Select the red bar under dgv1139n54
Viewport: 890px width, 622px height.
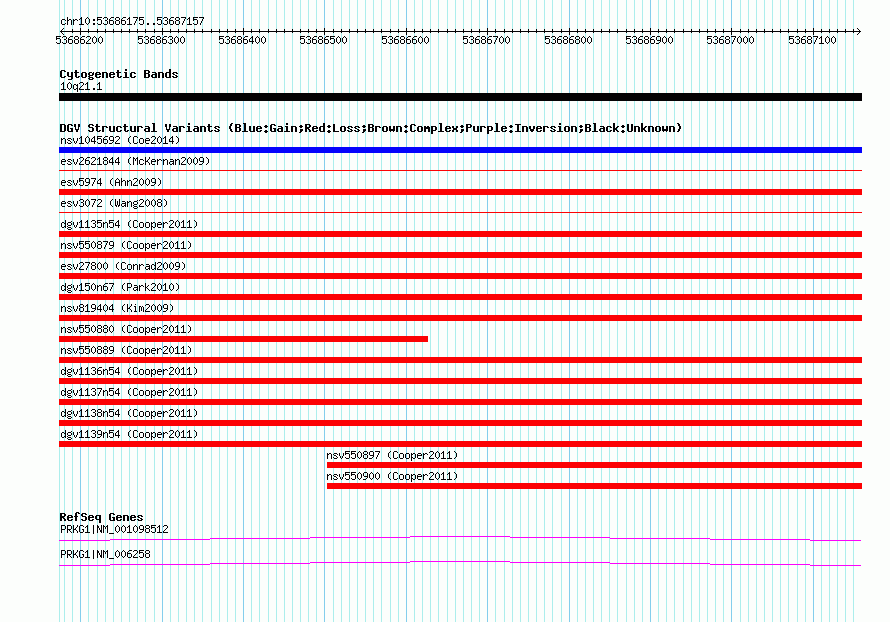(x=460, y=444)
